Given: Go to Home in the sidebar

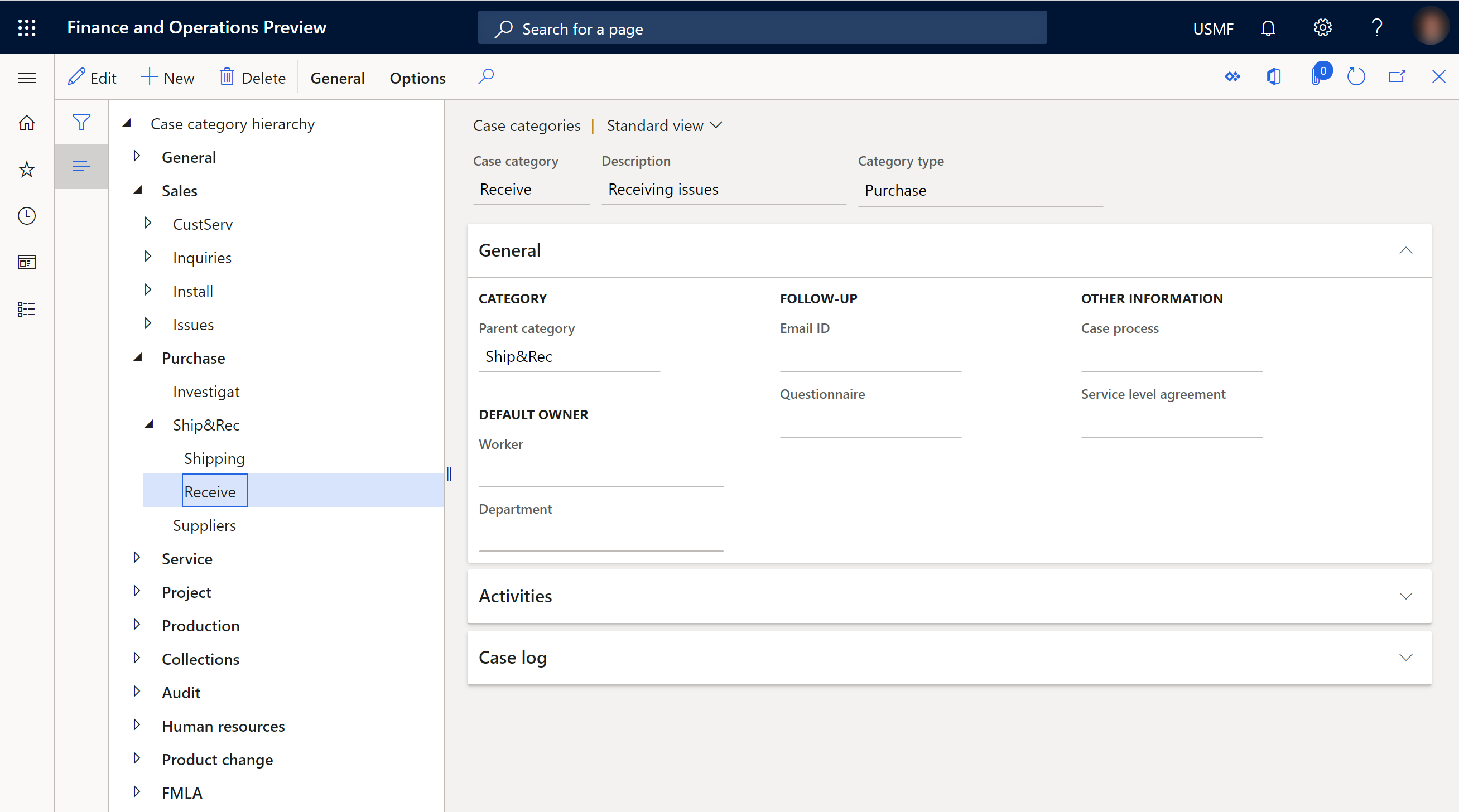Looking at the screenshot, I should tap(27, 122).
